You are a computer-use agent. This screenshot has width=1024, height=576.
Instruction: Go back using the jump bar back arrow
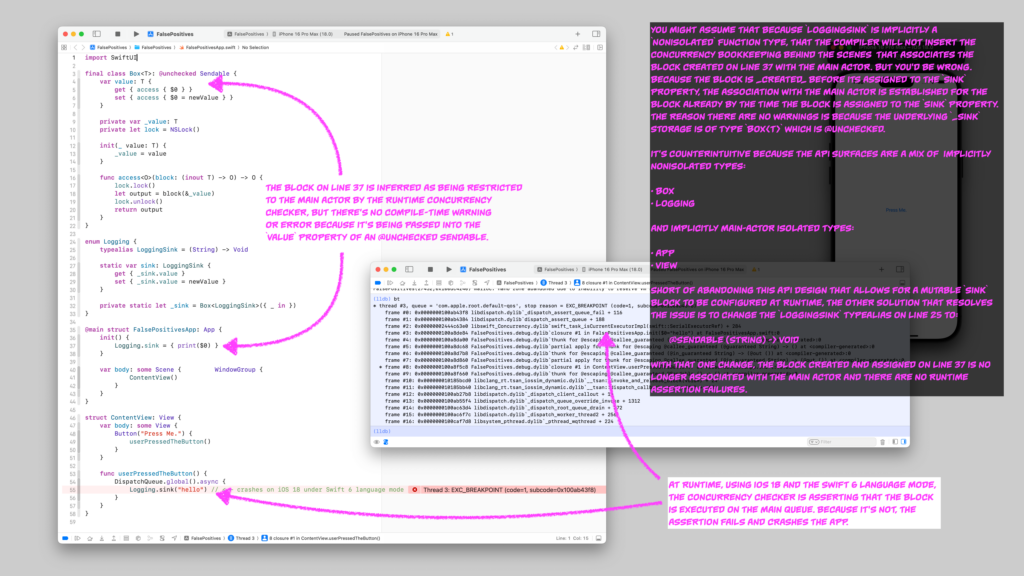click(76, 47)
